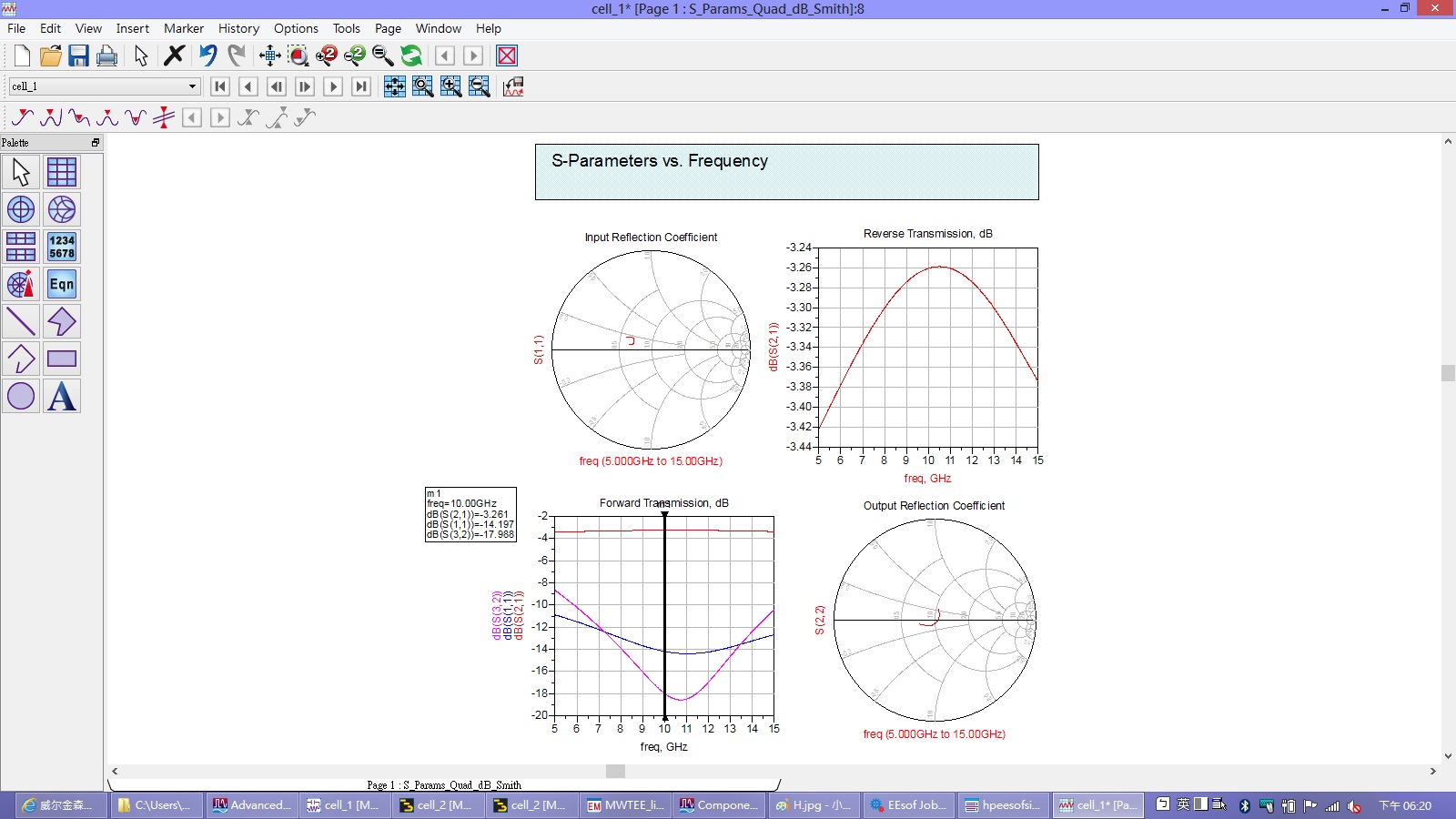Zoom out by two
Screen dimensions: 1456x819
click(354, 56)
